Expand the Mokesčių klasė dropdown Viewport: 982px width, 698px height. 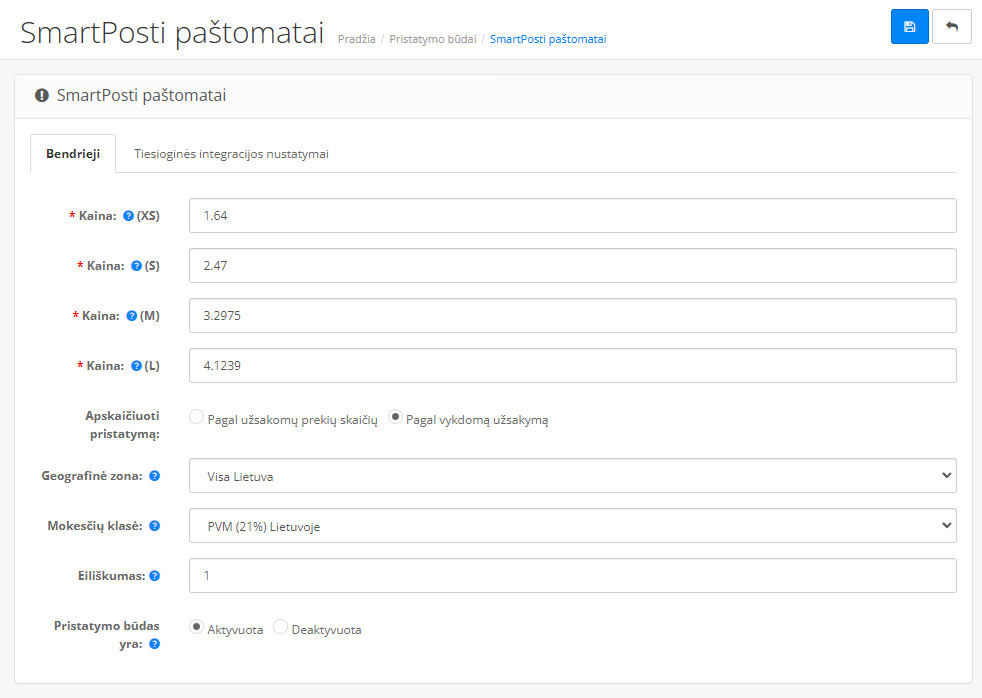572,526
